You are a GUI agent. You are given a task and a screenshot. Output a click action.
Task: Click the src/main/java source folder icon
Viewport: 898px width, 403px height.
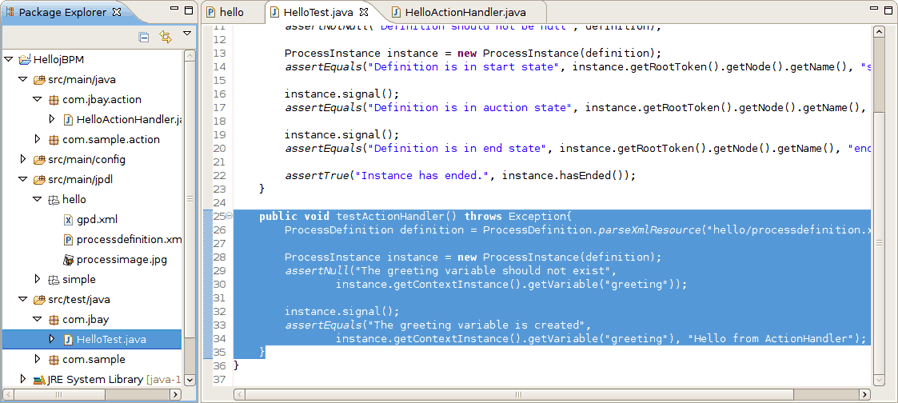(40, 79)
